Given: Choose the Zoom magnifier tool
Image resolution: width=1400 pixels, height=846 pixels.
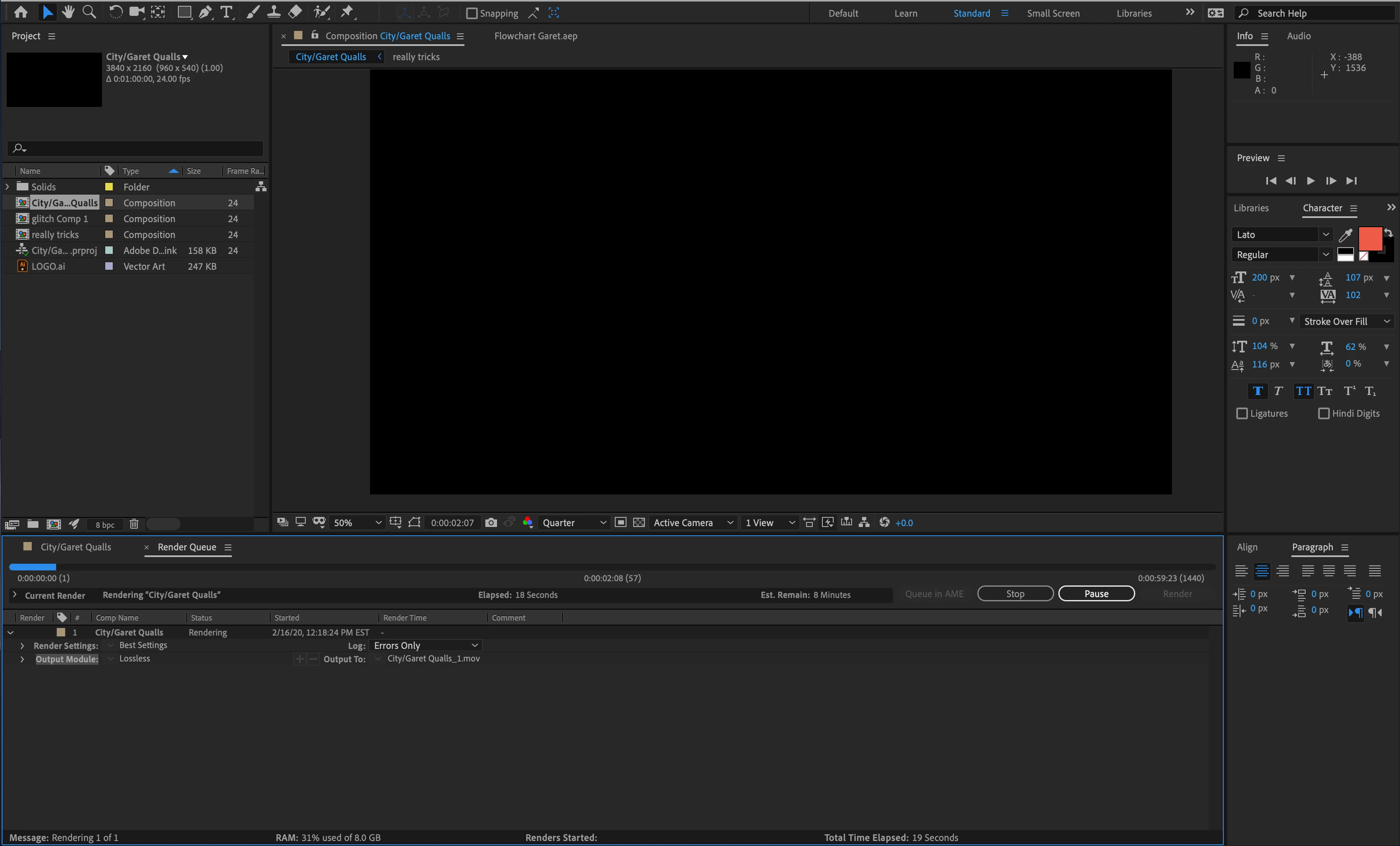Looking at the screenshot, I should (89, 12).
